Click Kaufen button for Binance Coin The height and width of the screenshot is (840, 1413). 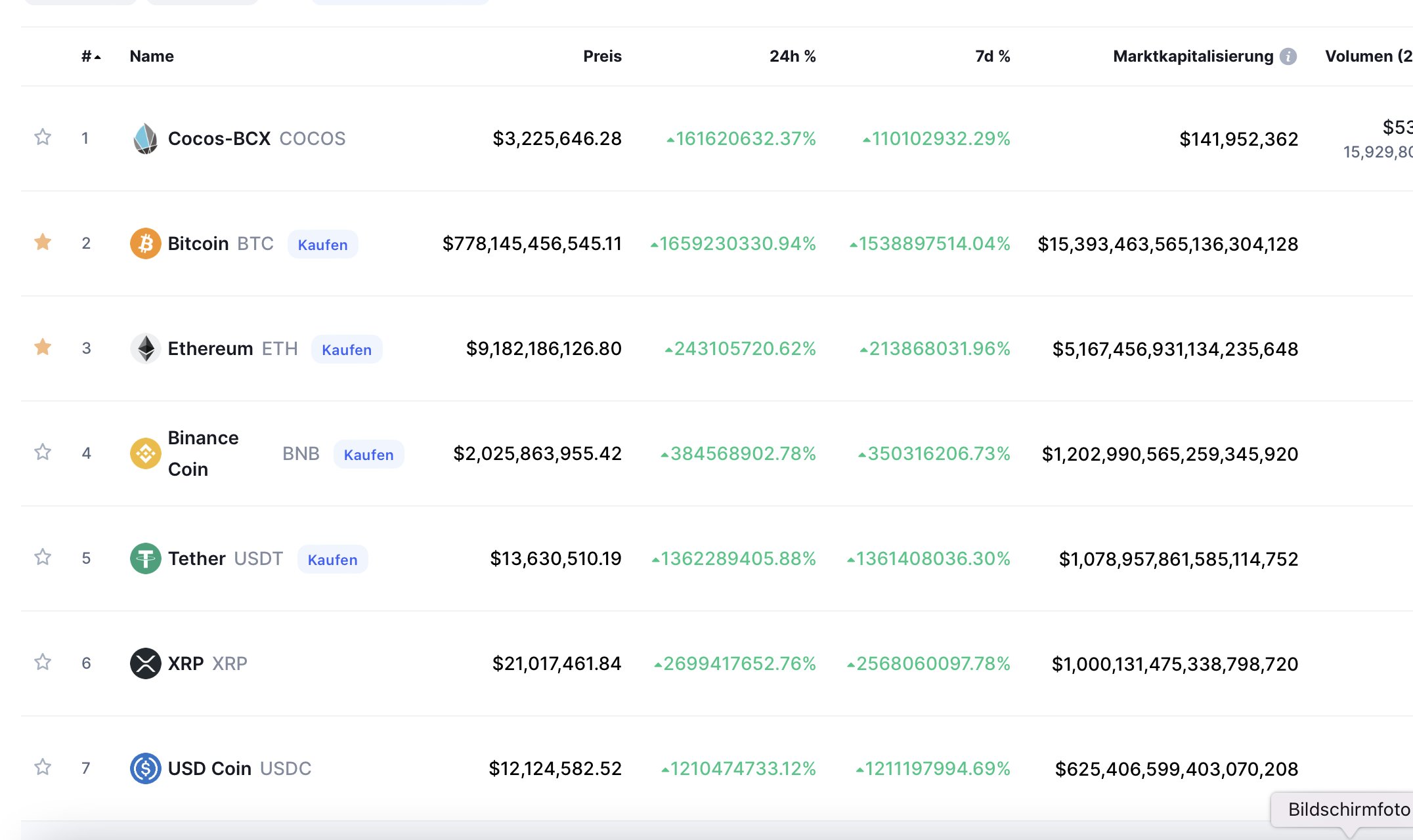368,454
